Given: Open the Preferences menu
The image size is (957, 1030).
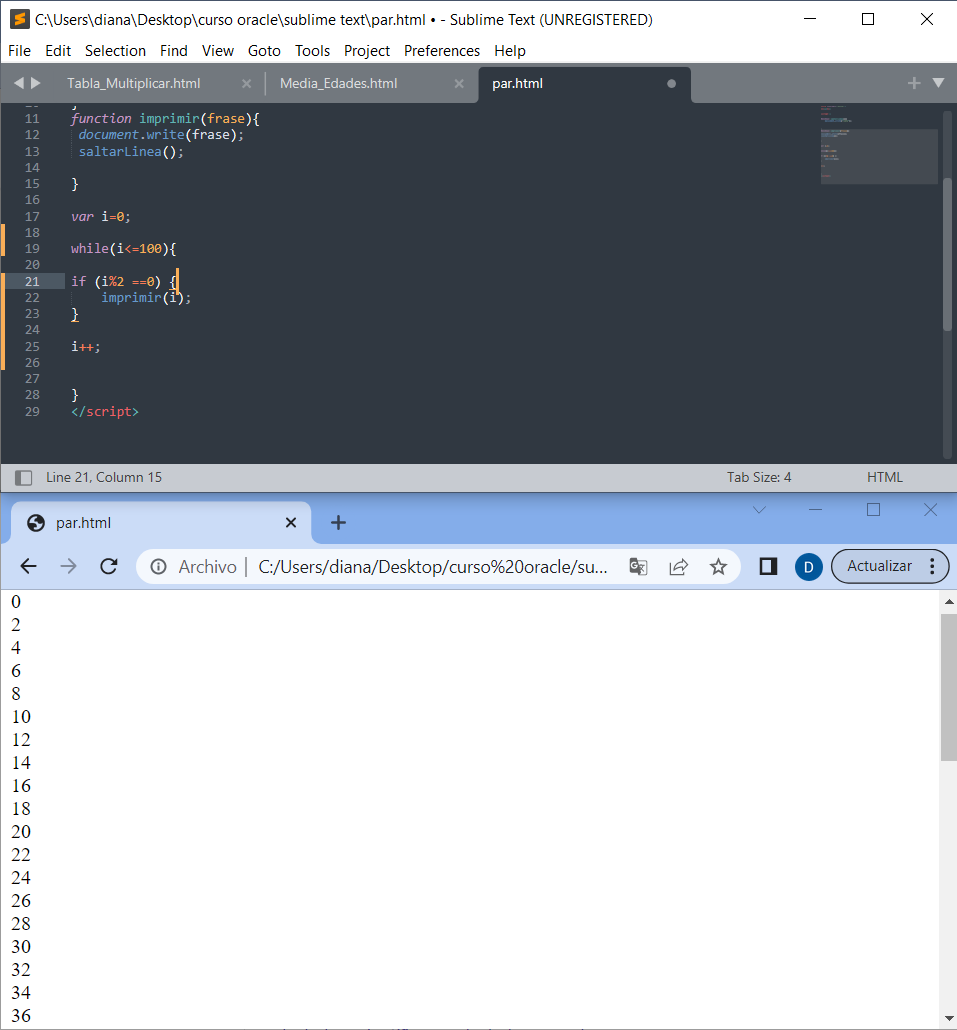Looking at the screenshot, I should (441, 51).
